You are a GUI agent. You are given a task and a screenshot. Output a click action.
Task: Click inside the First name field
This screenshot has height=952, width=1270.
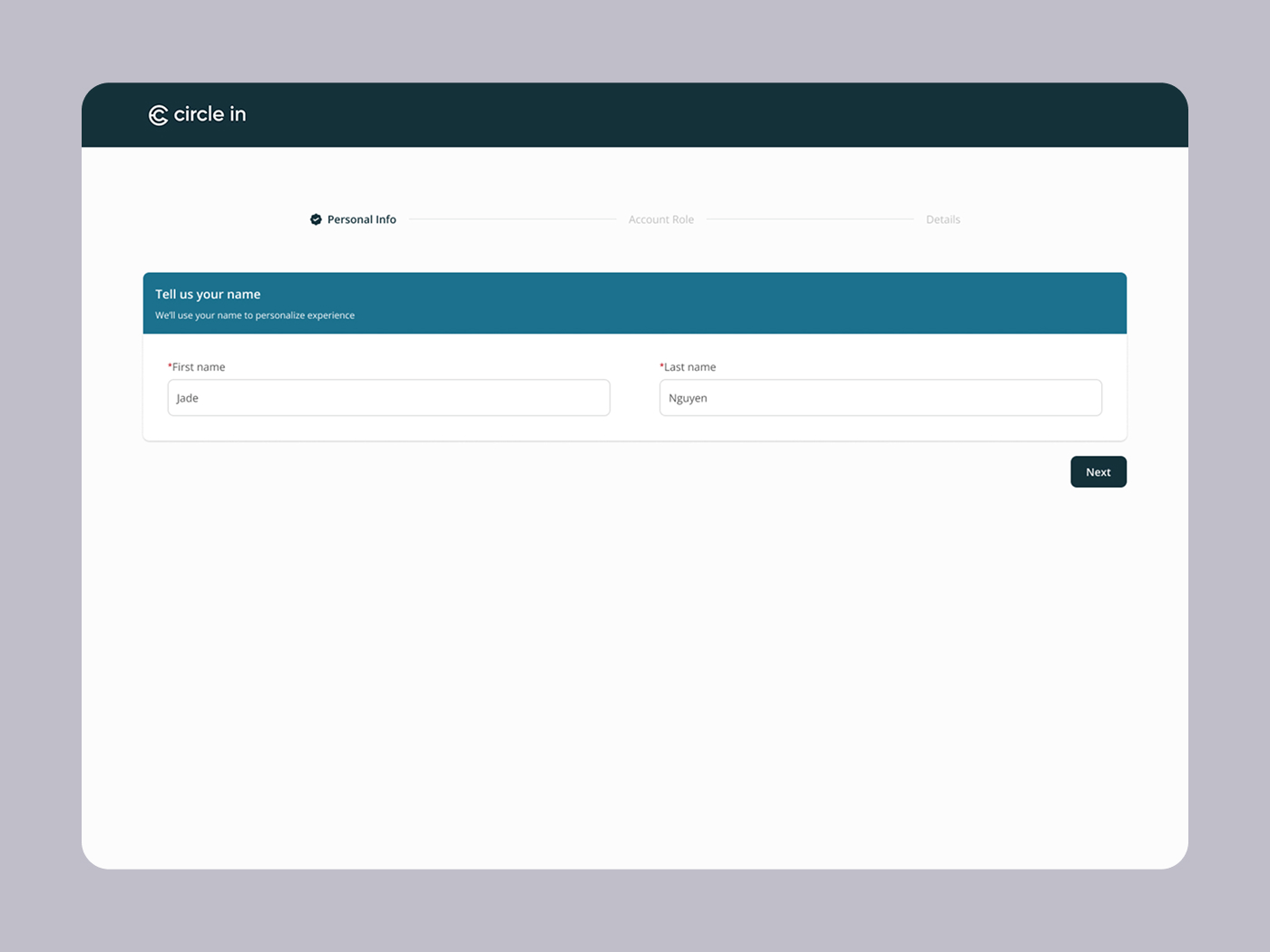[388, 397]
